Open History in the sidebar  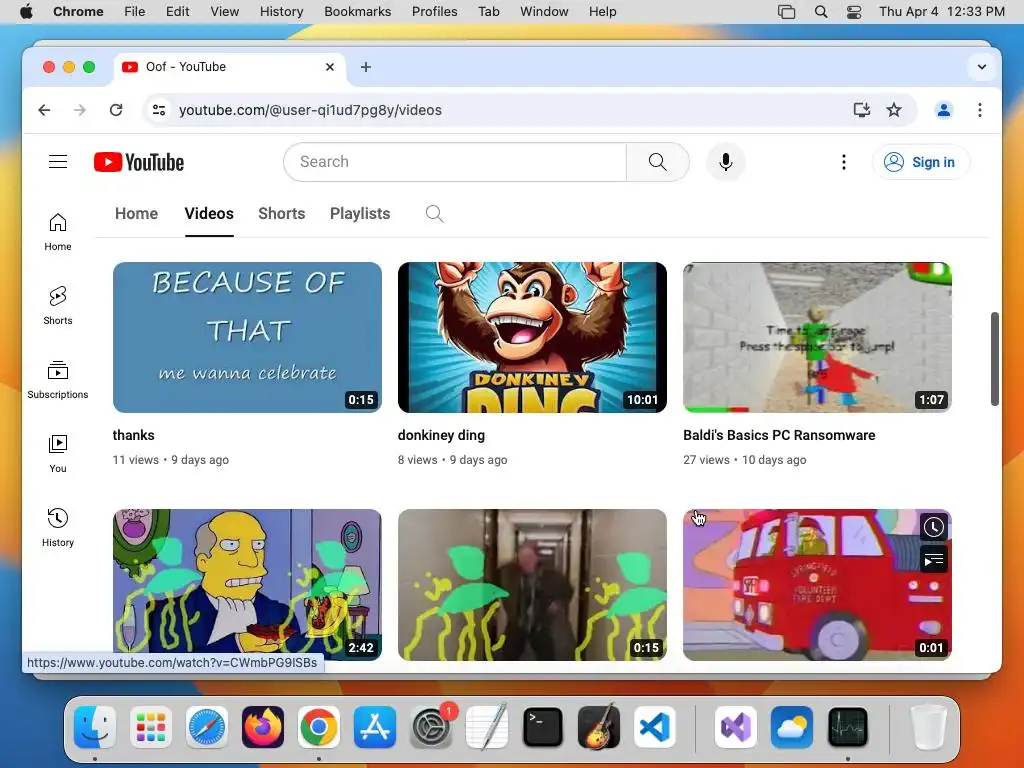point(58,528)
